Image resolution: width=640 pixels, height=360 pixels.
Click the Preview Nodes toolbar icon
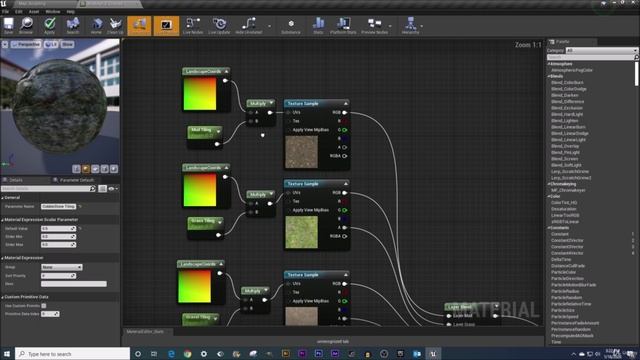pyautogui.click(x=374, y=24)
